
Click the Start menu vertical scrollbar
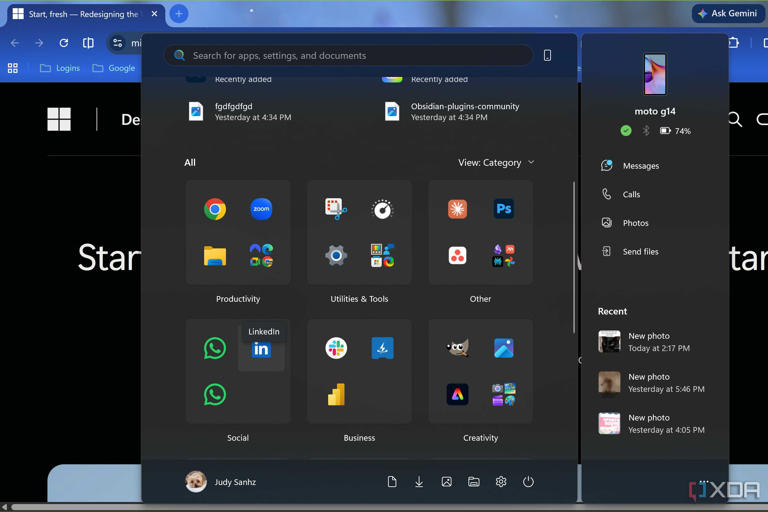tap(574, 258)
